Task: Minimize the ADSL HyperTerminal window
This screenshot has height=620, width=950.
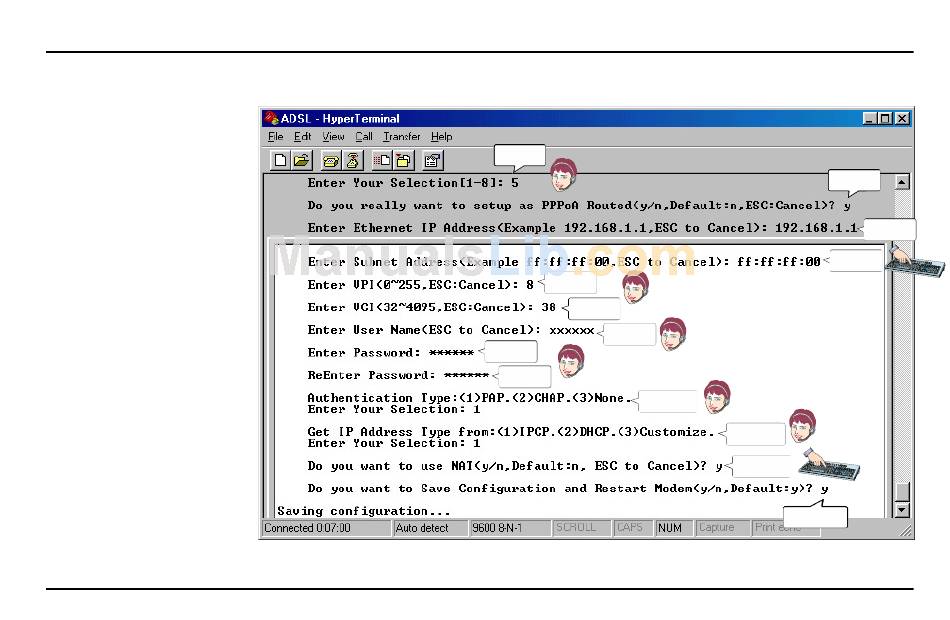Action: click(871, 118)
